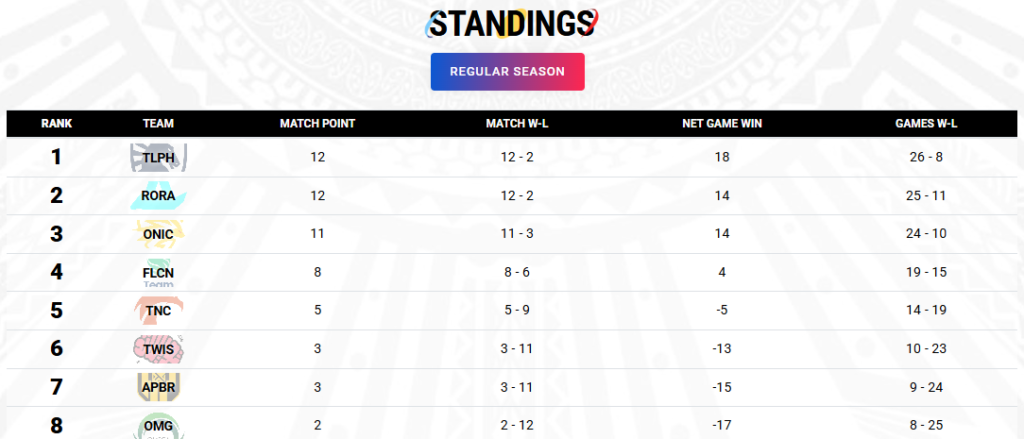Click the RORA team logo

[x=158, y=195]
